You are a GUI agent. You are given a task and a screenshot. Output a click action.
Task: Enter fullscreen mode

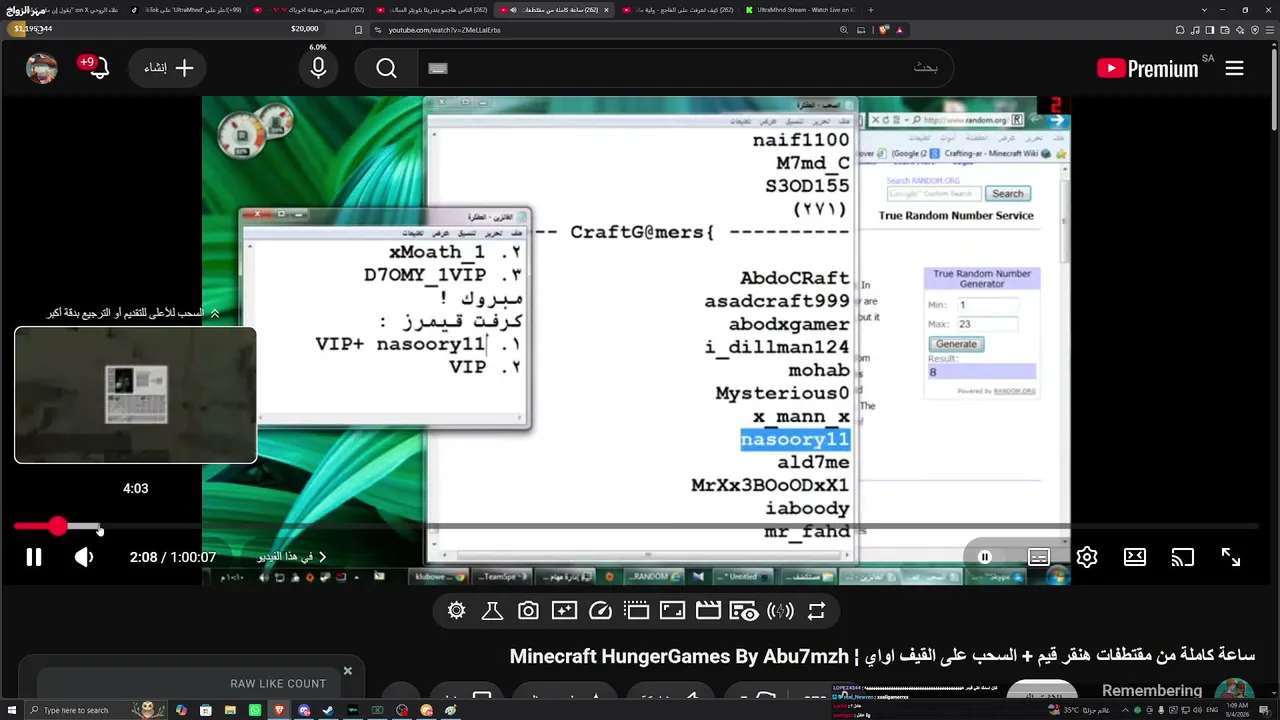1231,557
